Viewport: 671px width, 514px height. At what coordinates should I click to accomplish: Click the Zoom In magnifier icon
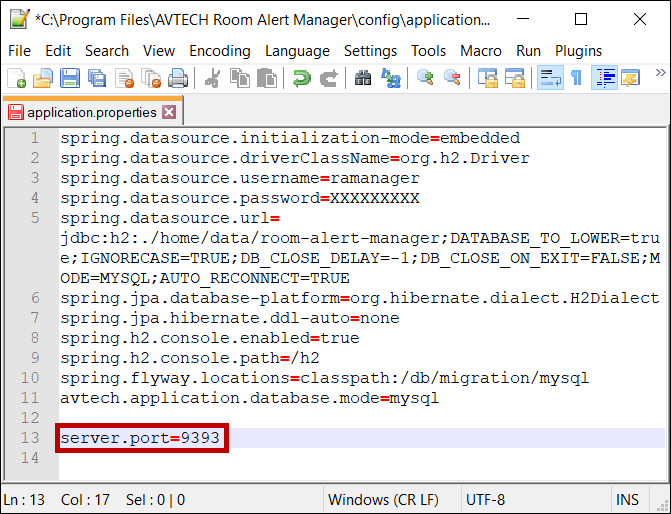425,78
